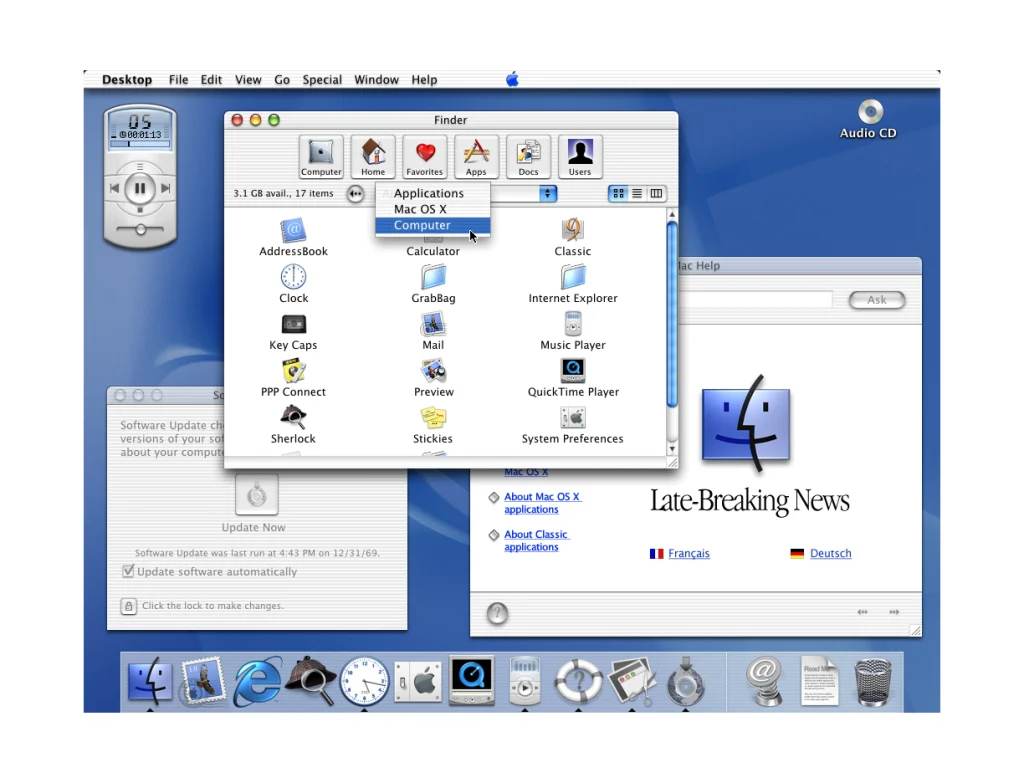Launch Sherlock from the Applications window

(293, 420)
